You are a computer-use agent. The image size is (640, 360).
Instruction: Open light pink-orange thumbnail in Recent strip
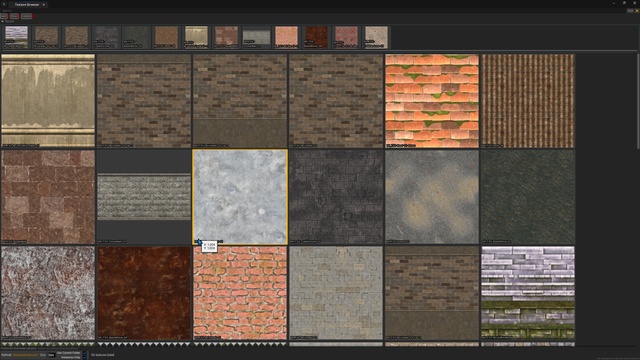pyautogui.click(x=286, y=37)
